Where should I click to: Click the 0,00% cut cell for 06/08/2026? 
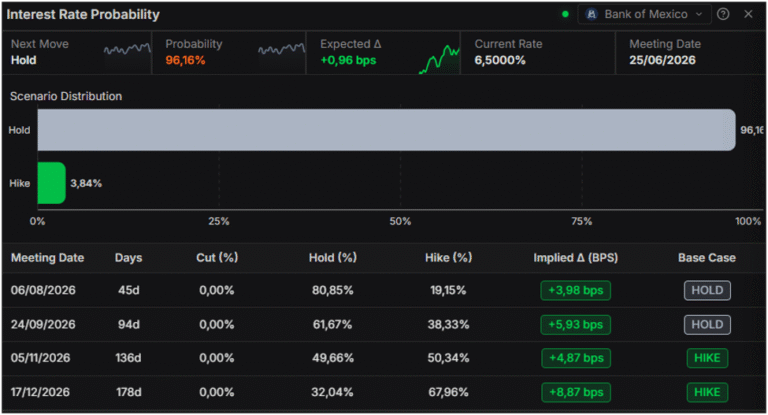click(x=216, y=290)
